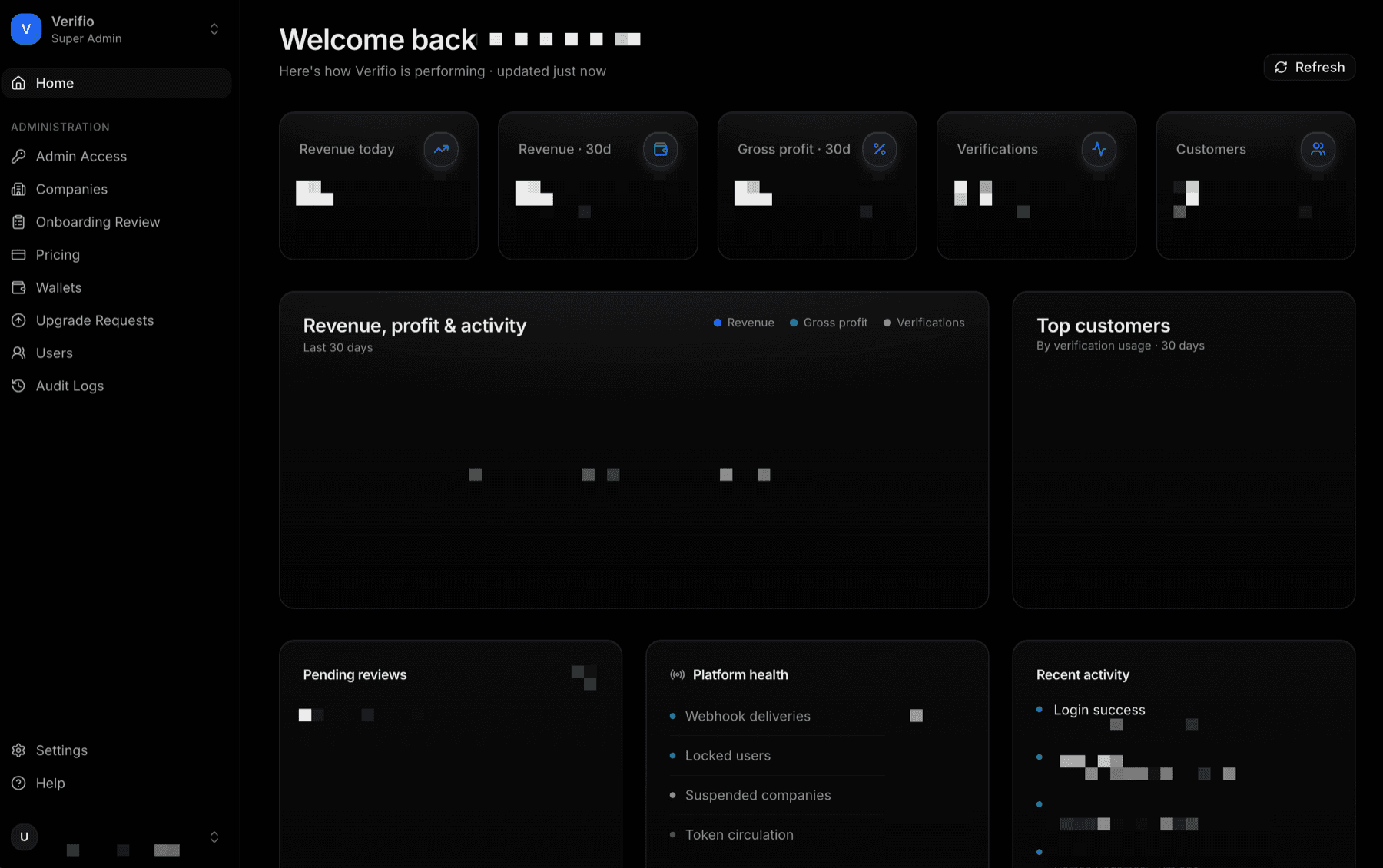
Task: Select the Onboarding Review clipboard icon
Action: click(18, 222)
